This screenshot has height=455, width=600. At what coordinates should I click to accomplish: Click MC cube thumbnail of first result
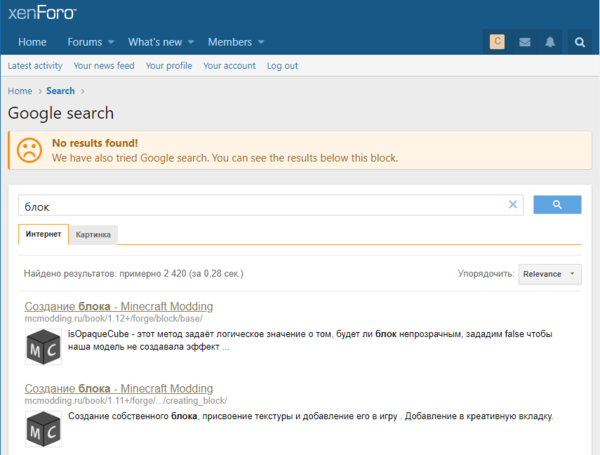click(x=43, y=347)
